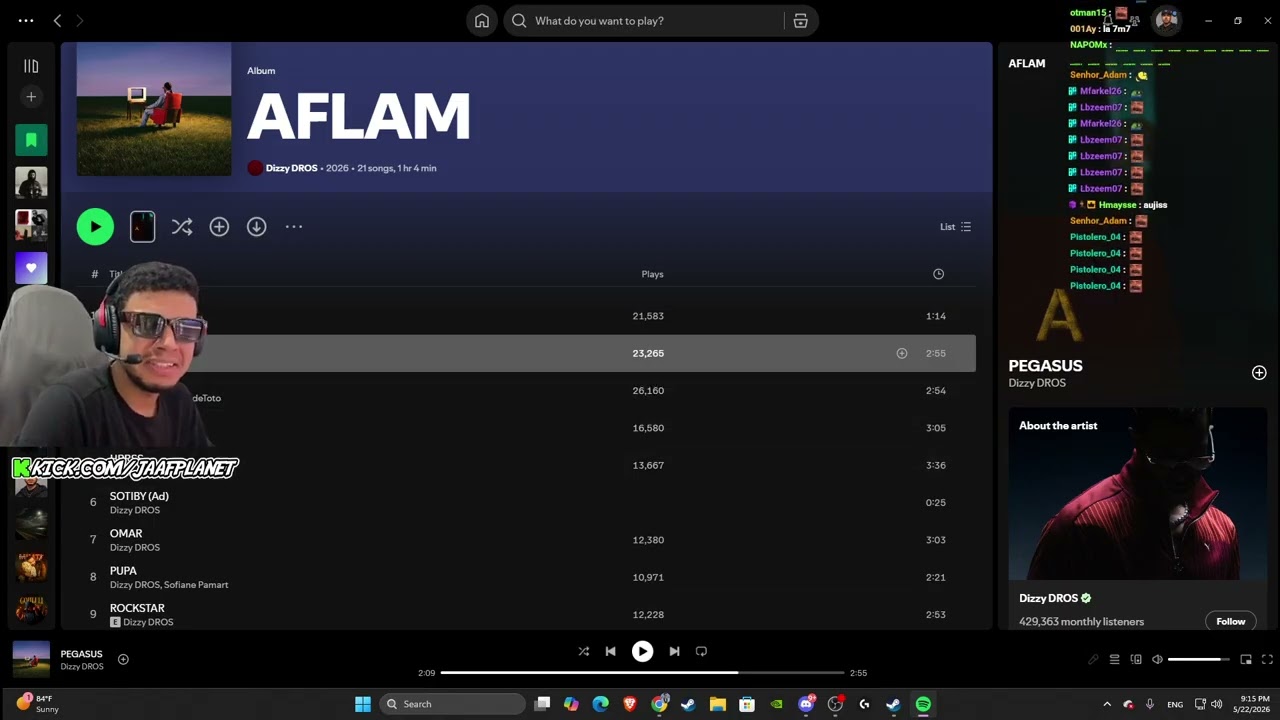The height and width of the screenshot is (720, 1280).
Task: Save the AFLAM album to your library
Action: coord(219,227)
